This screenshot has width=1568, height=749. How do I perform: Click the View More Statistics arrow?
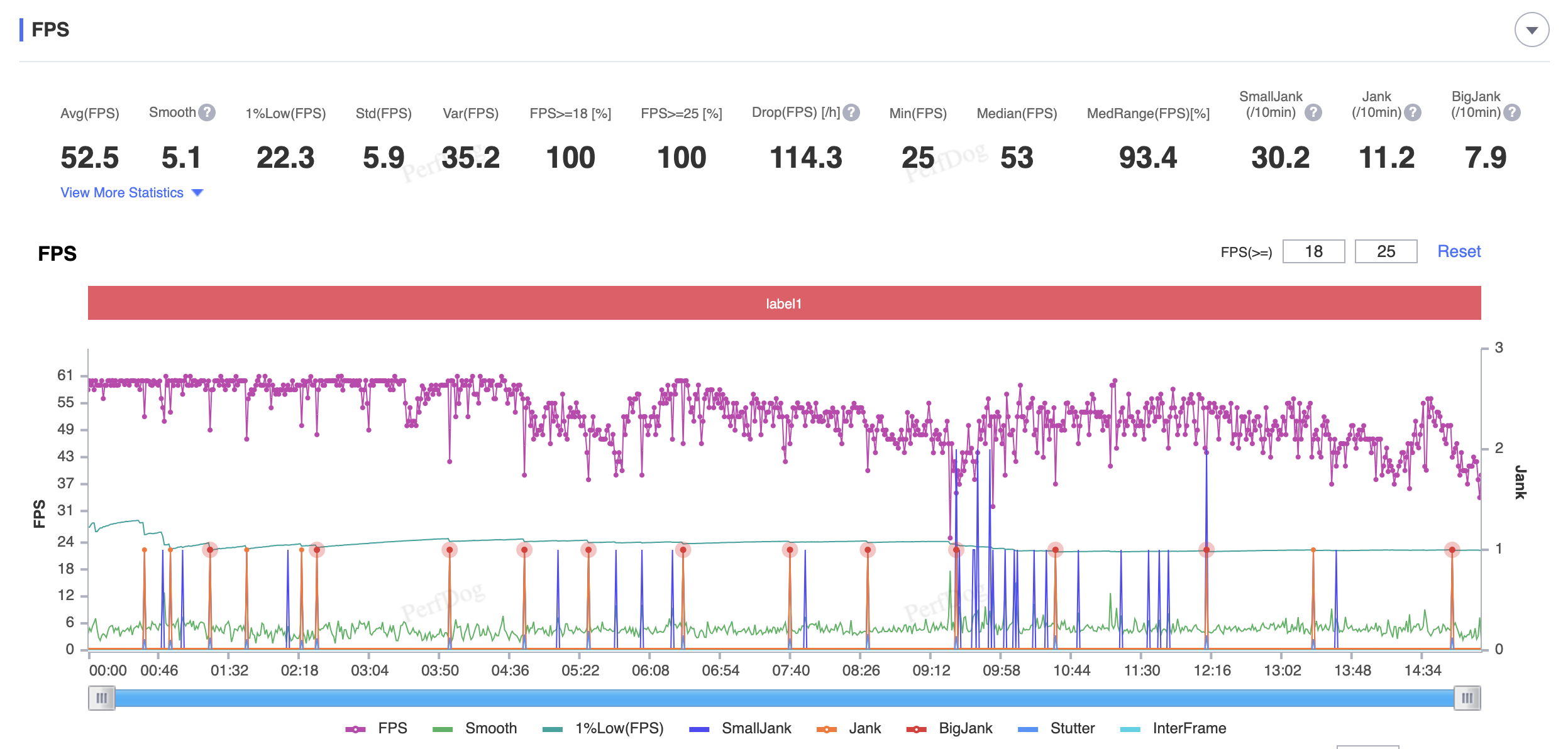tap(197, 193)
